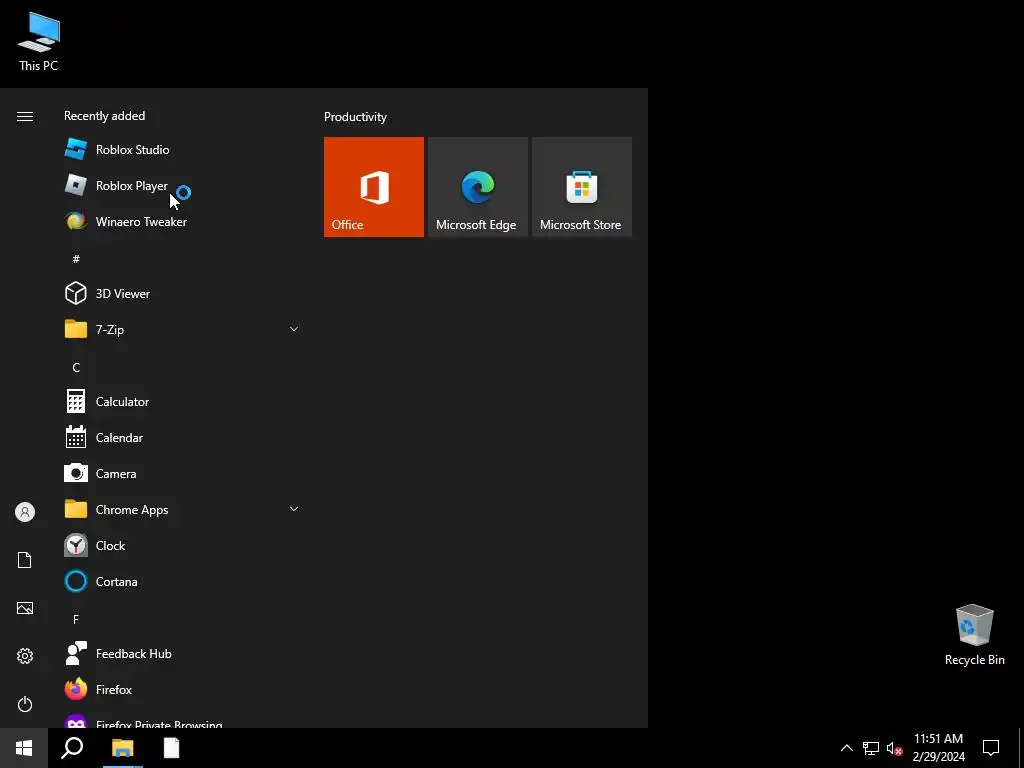Open File Explorer on the taskbar

tap(123, 748)
